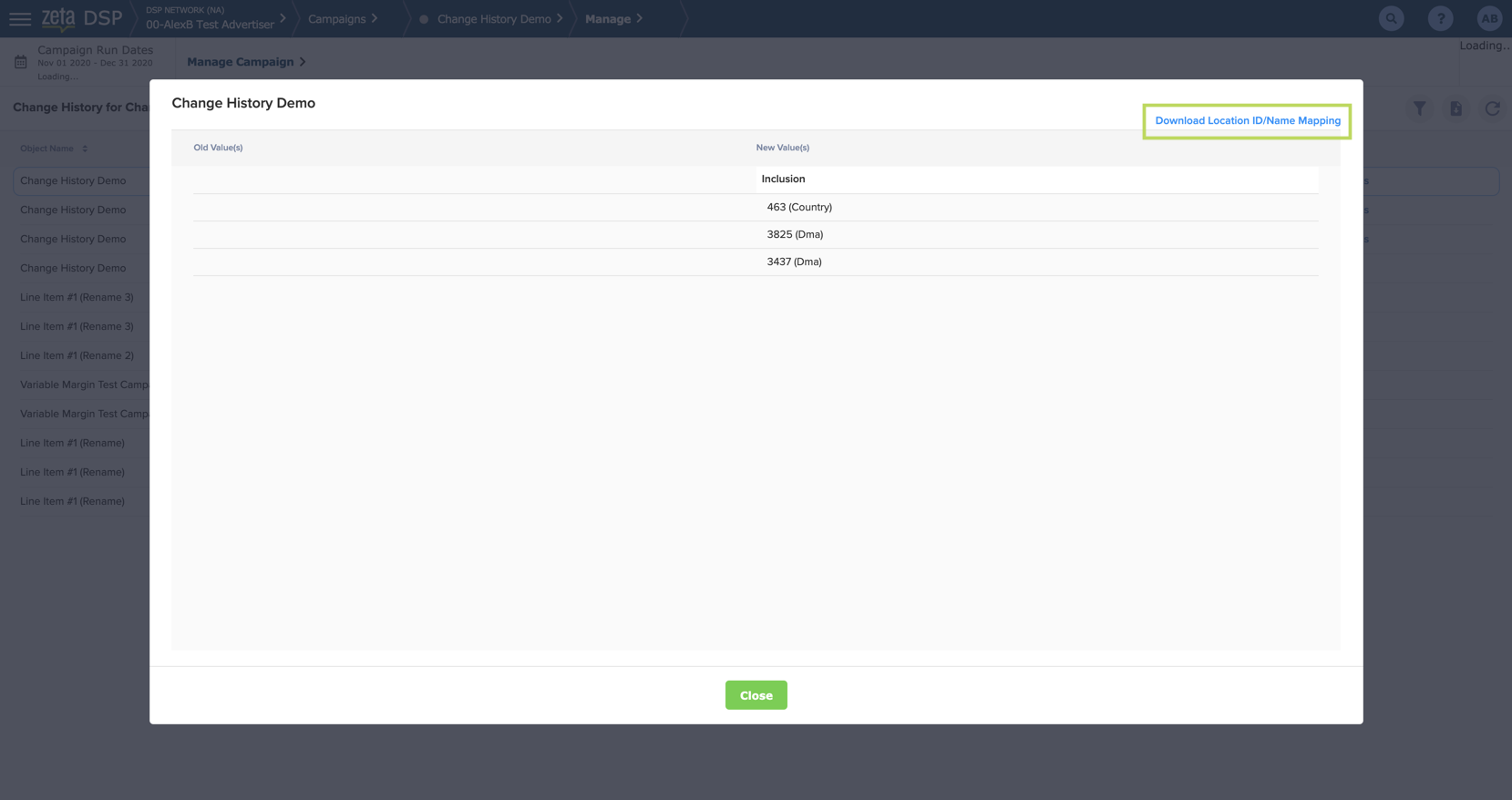Expand the Manage Campaign chevron

point(303,62)
